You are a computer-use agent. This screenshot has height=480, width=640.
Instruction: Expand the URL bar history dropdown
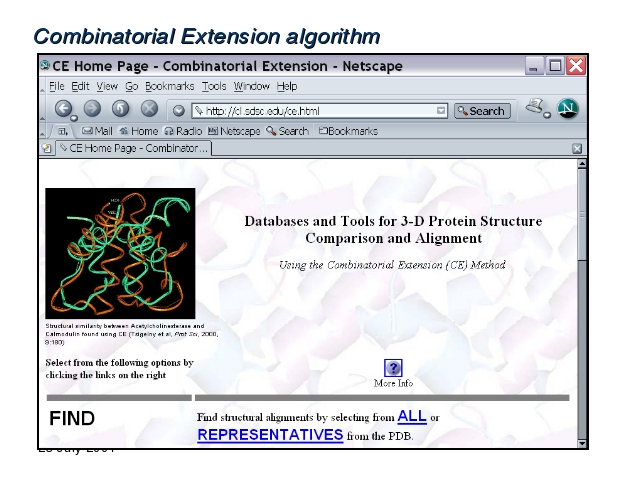click(441, 111)
